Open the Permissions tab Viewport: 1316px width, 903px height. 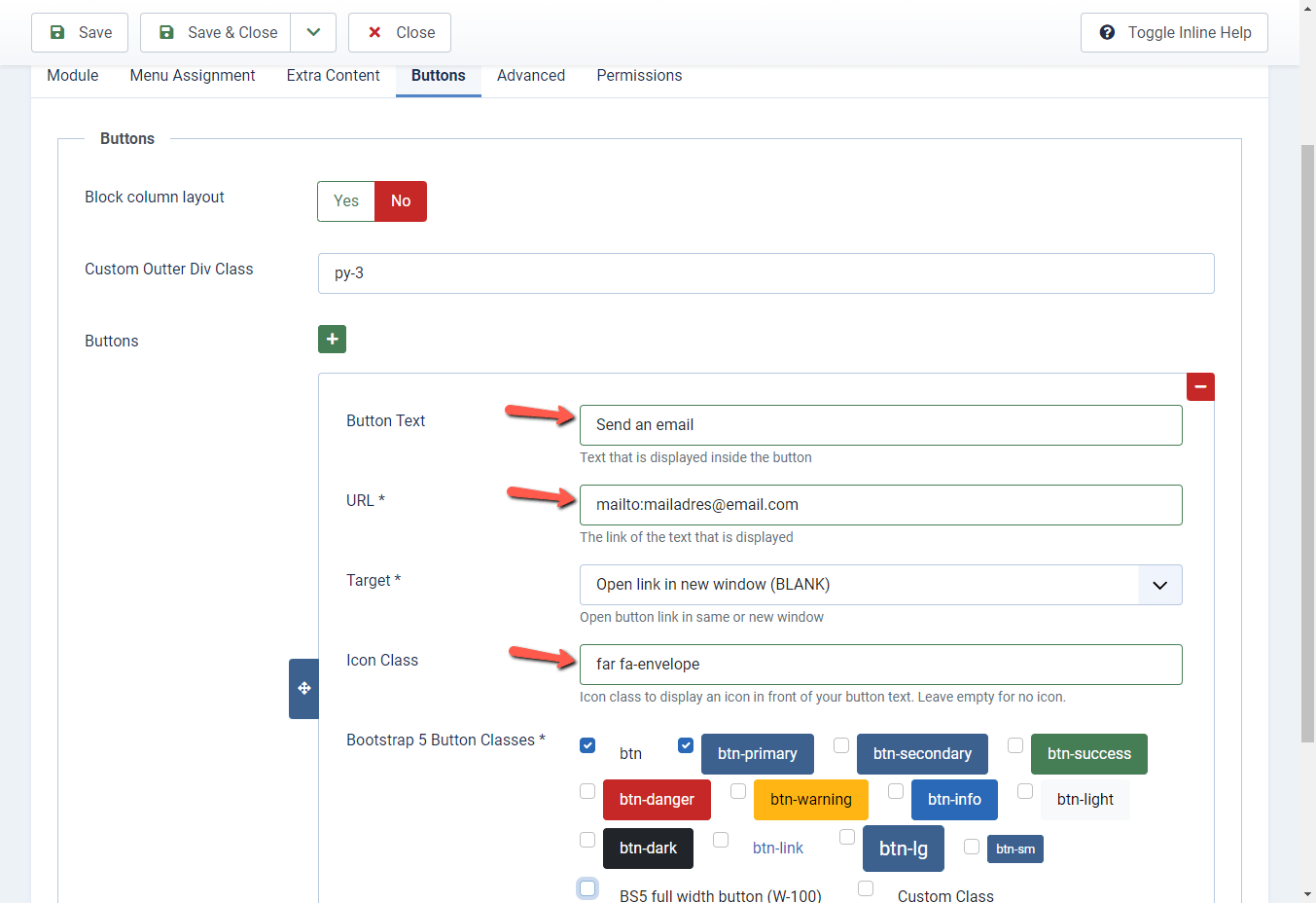[639, 75]
